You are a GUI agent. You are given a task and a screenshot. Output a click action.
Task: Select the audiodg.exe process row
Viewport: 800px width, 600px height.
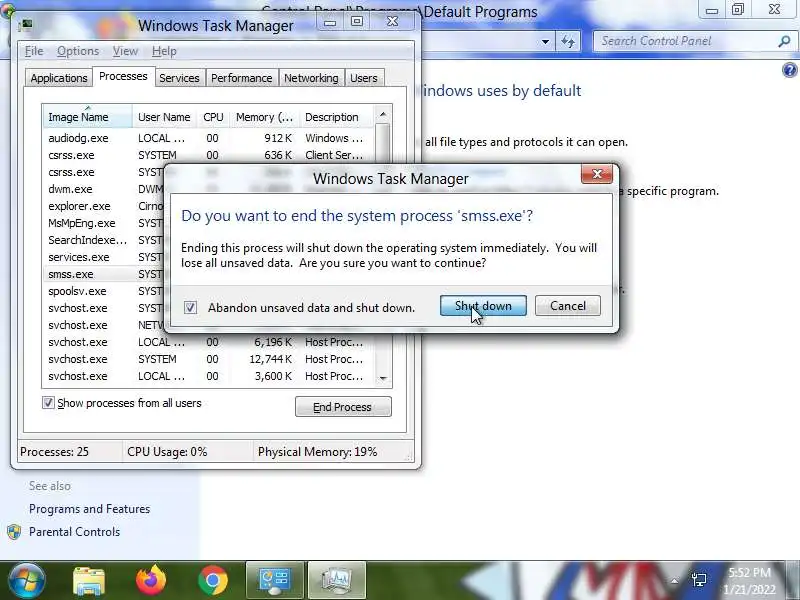coord(208,138)
